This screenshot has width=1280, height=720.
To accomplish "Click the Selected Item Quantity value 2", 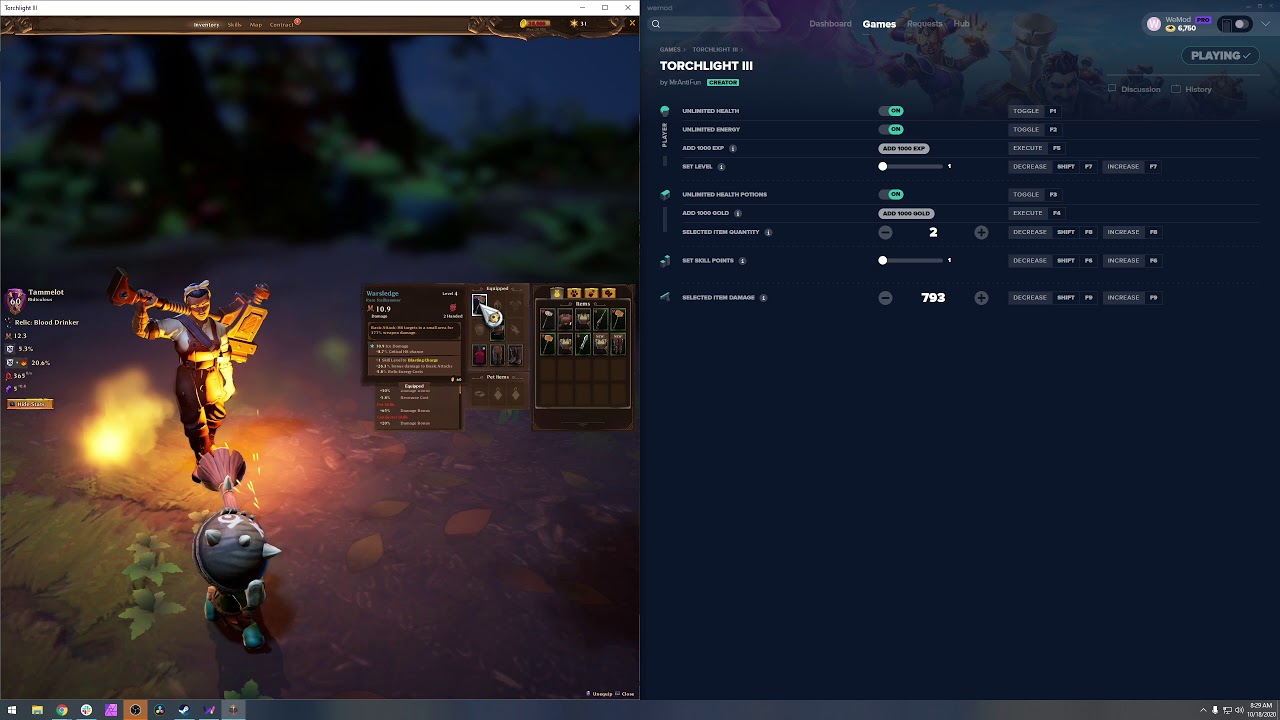I will click(933, 232).
